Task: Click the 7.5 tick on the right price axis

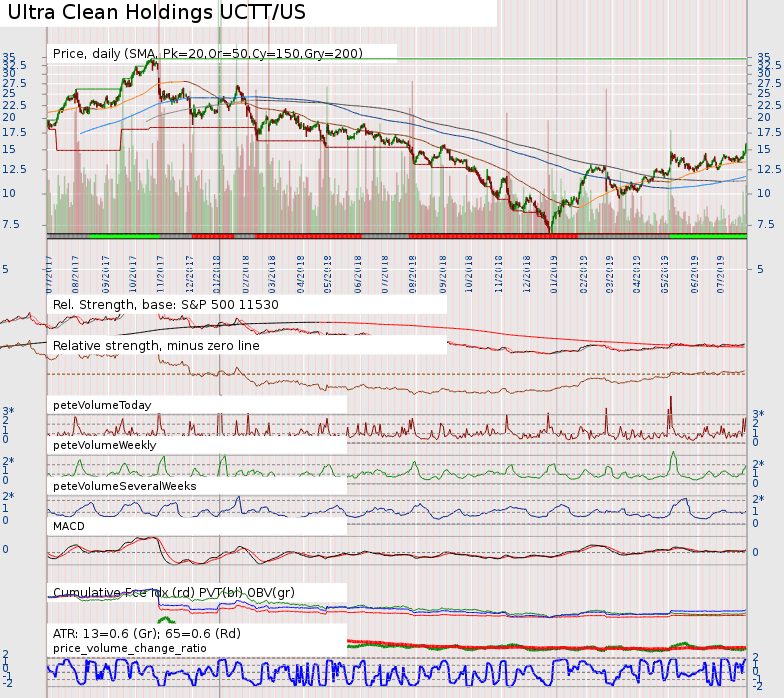Action: pos(766,224)
